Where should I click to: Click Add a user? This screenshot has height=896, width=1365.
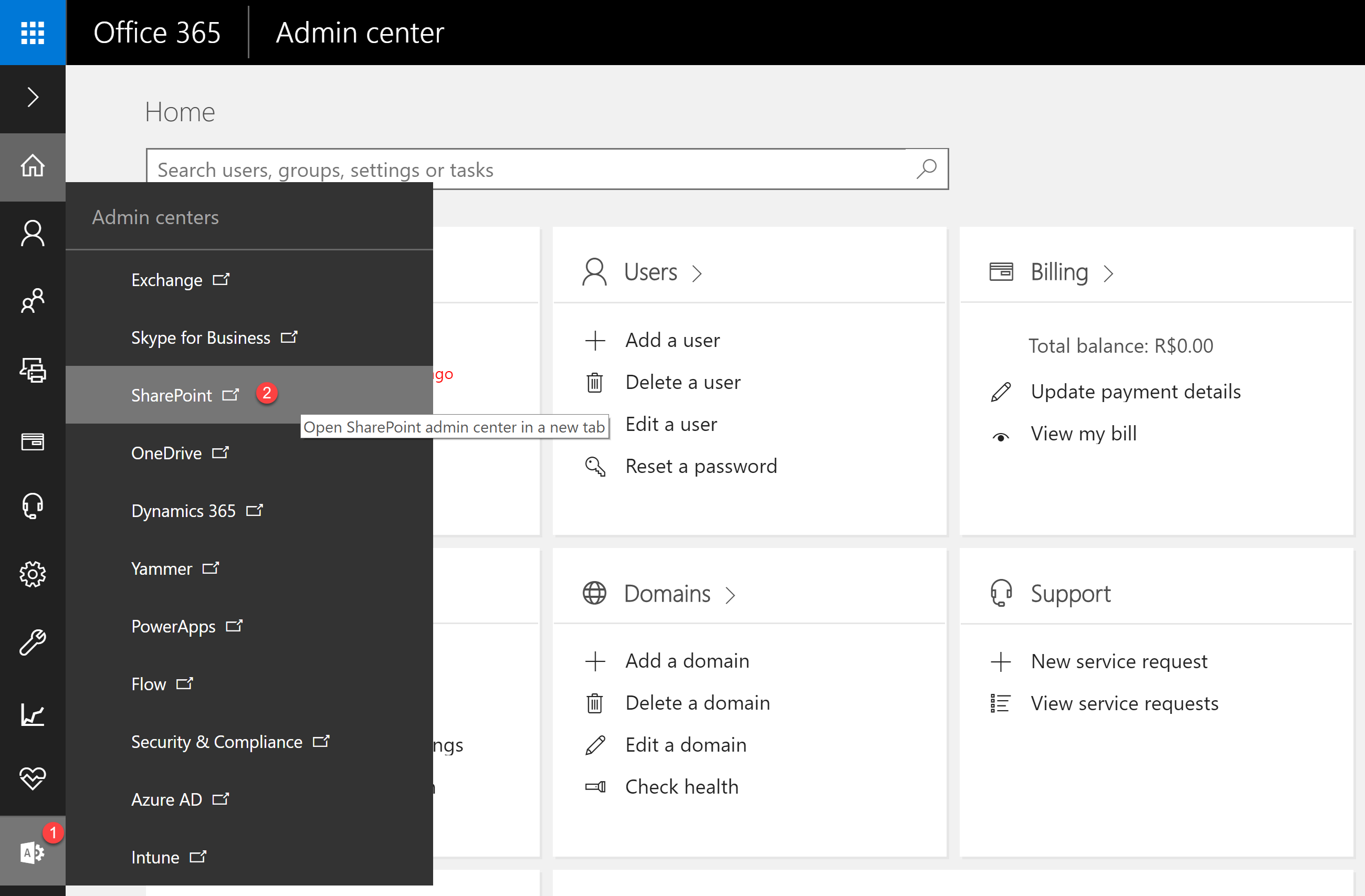[672, 341]
